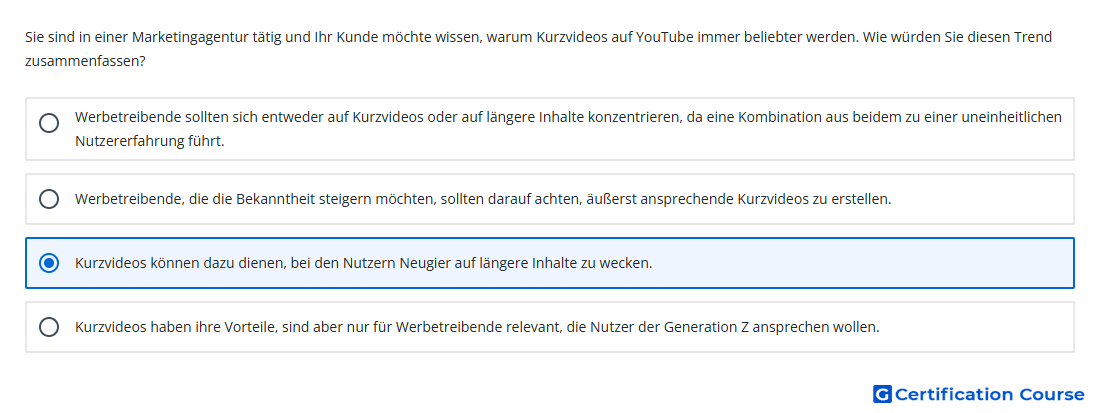The height and width of the screenshot is (413, 1100).
Task: Click the word 'zusammenfassen?' in the question
Action: coord(86,62)
